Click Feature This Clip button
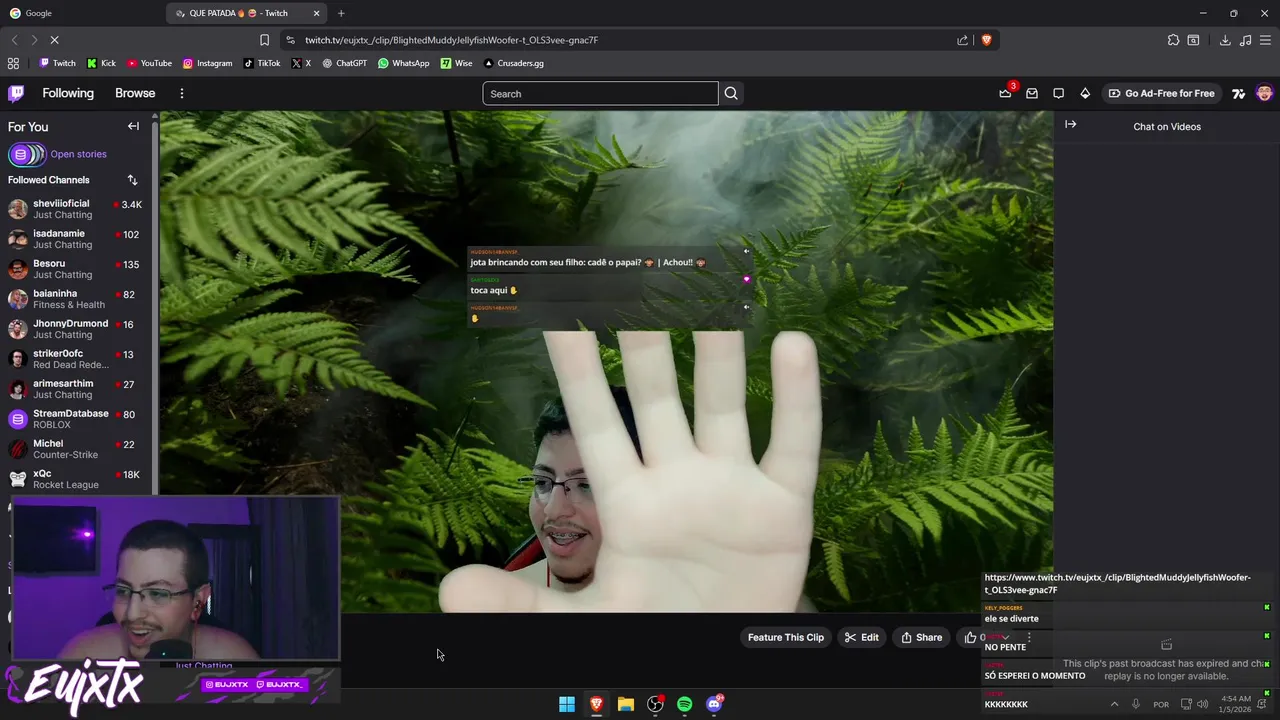 pyautogui.click(x=785, y=637)
